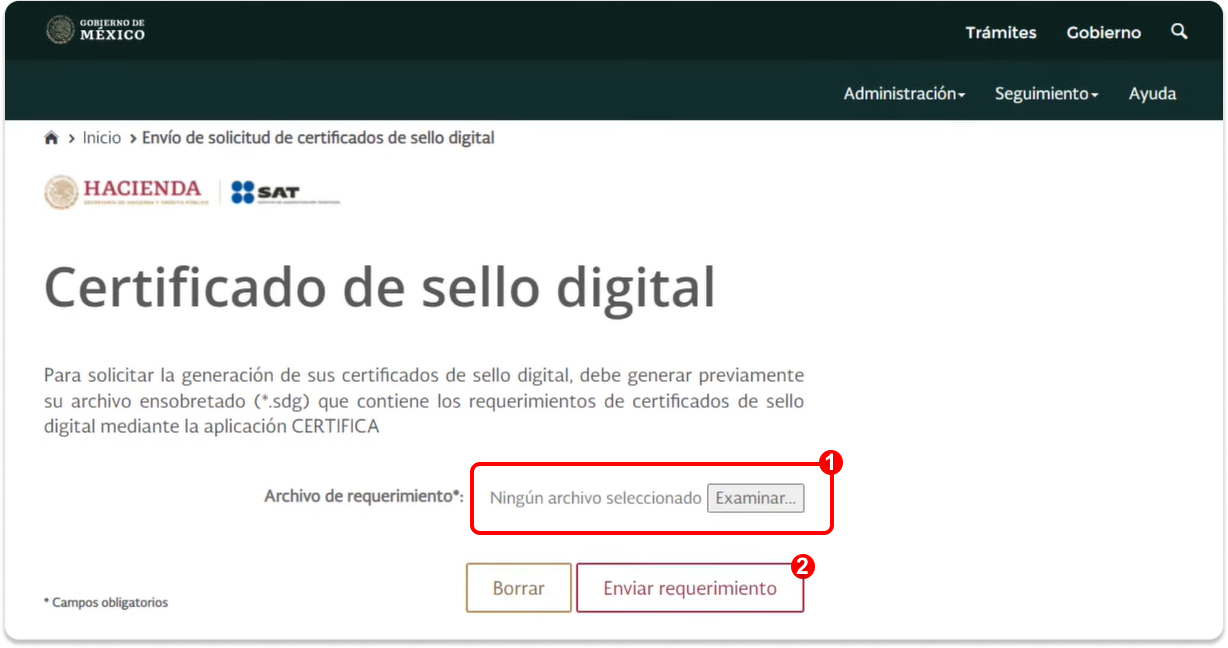Click the 'Ningún archivo seleccionado' file field
The width and height of the screenshot is (1228, 648).
[x=596, y=498]
